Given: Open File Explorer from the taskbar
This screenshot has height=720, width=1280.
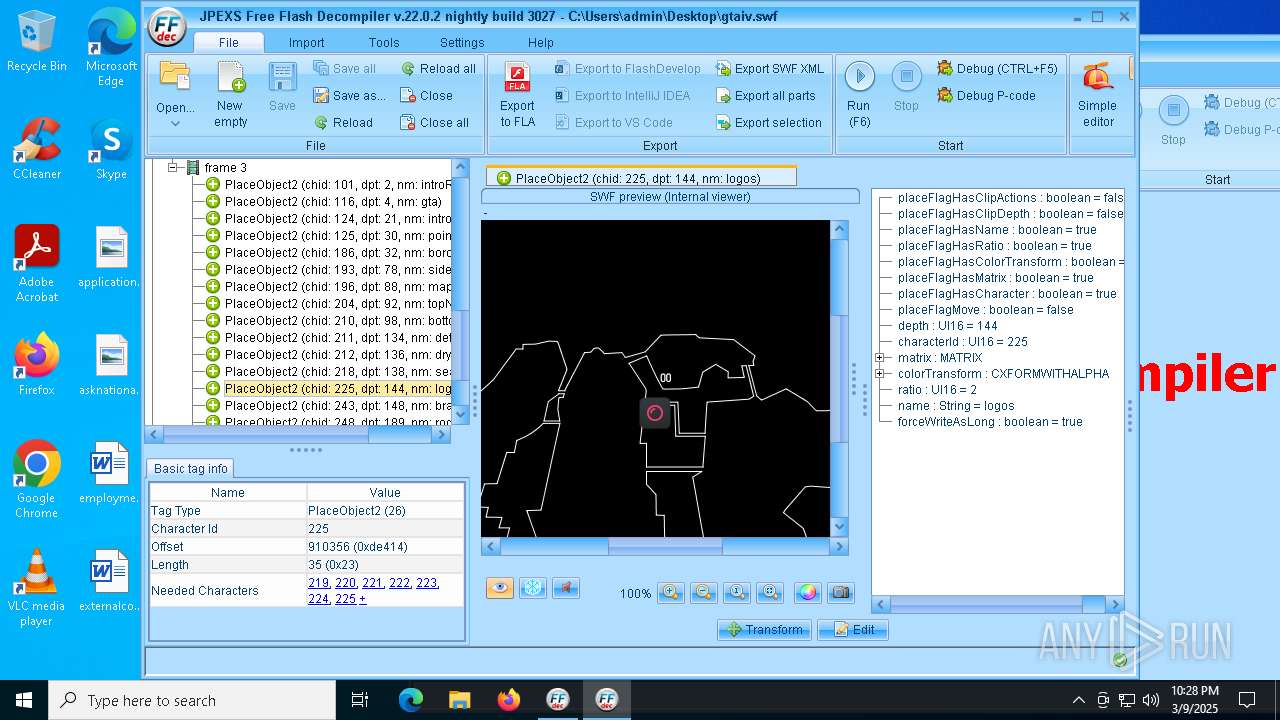Looking at the screenshot, I should 459,700.
